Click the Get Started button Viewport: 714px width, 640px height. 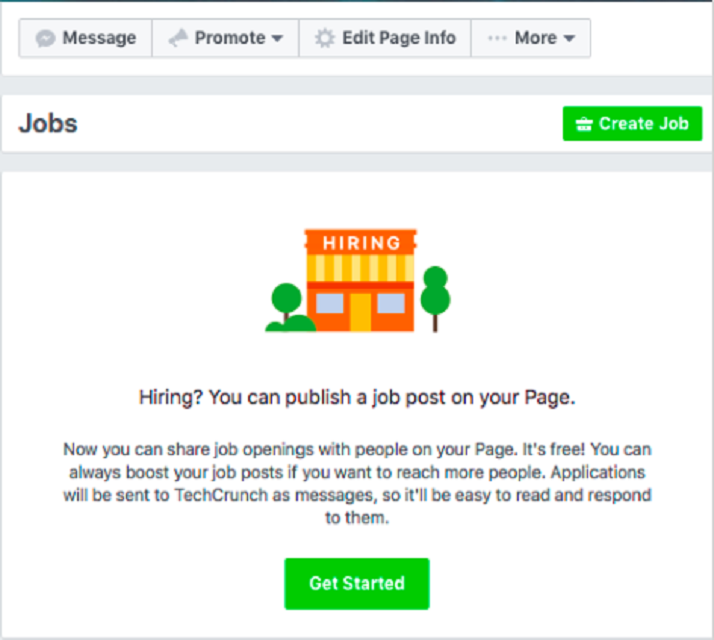tap(357, 584)
